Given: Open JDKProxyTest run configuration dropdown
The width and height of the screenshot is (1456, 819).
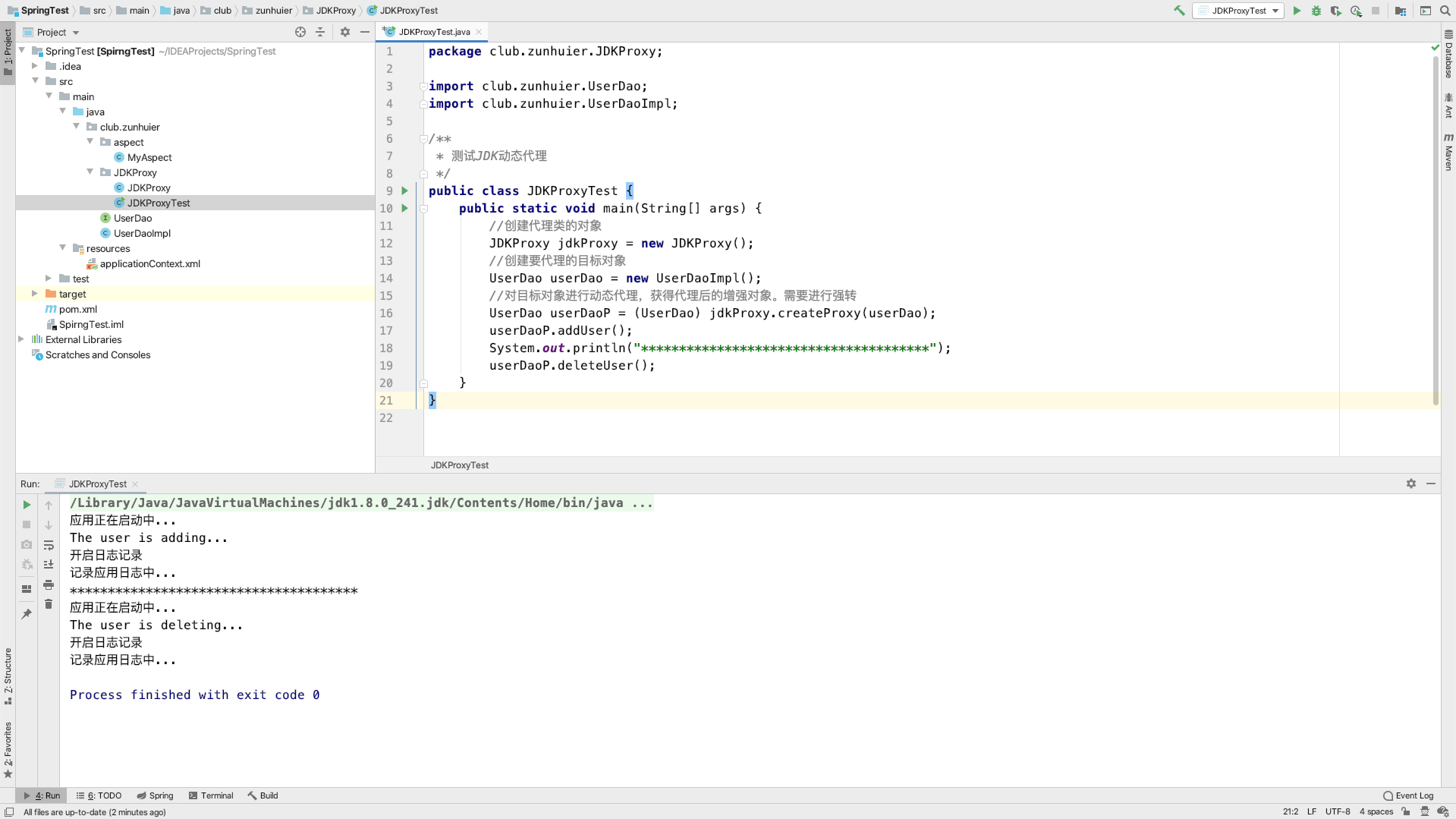Looking at the screenshot, I should click(1238, 11).
